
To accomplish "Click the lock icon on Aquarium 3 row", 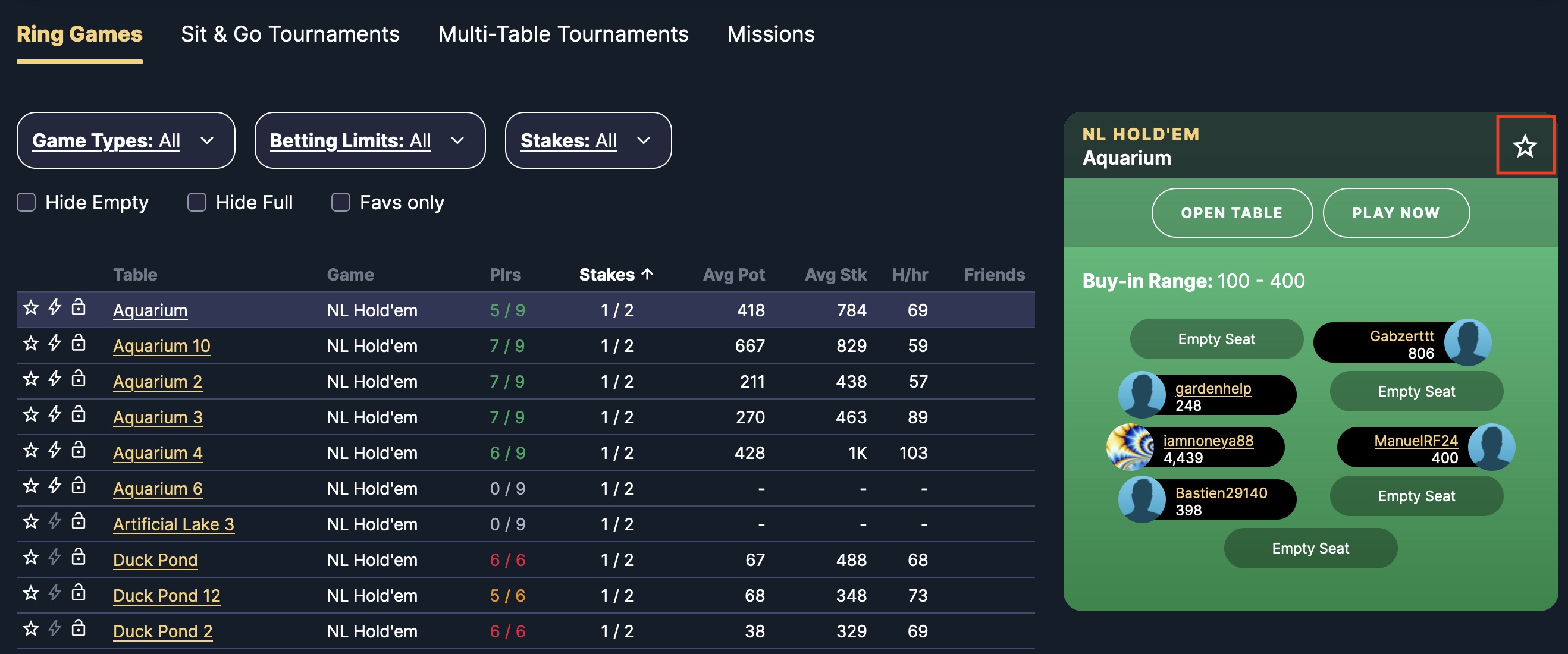I will point(79,414).
